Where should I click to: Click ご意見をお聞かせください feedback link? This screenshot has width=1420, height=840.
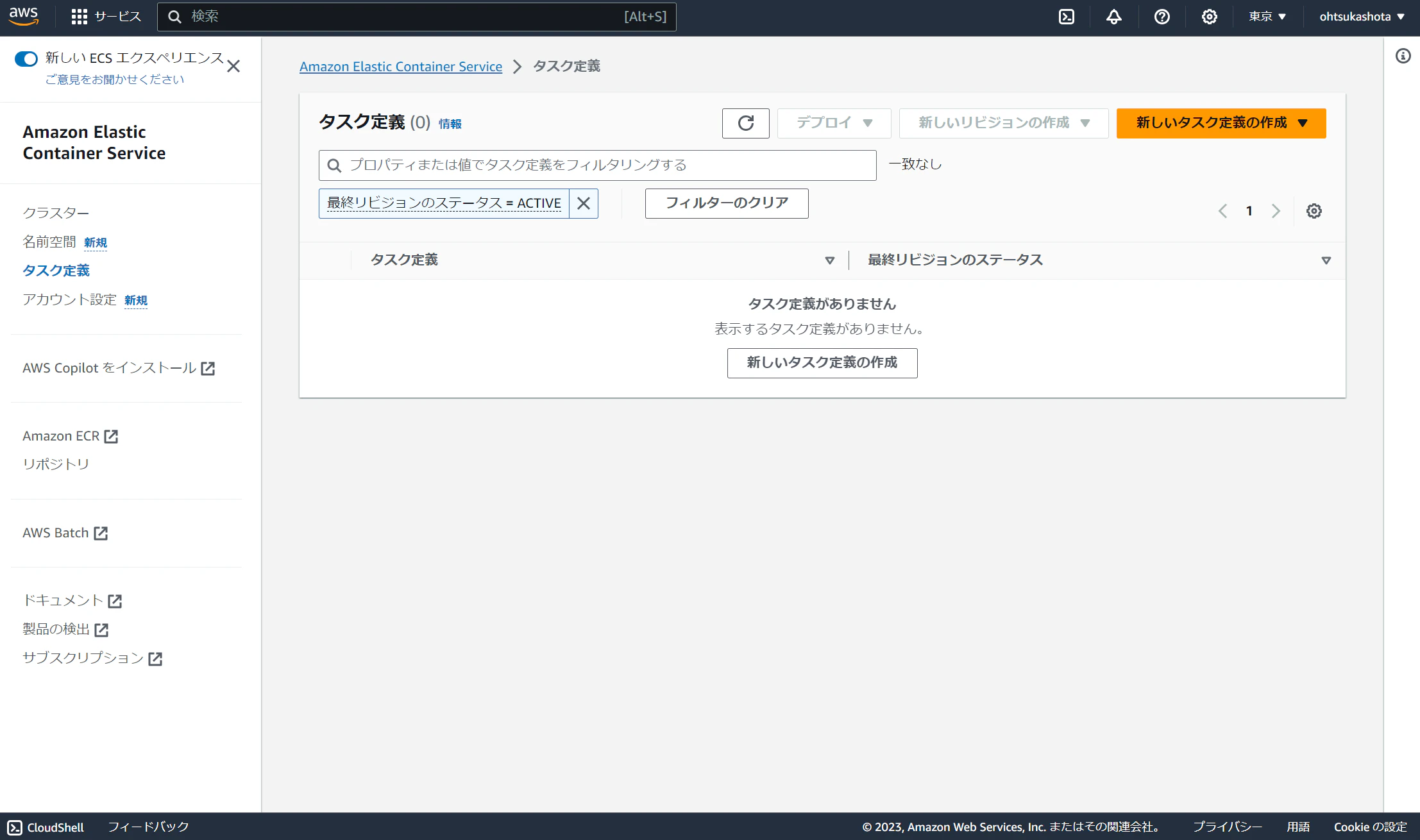coord(115,80)
